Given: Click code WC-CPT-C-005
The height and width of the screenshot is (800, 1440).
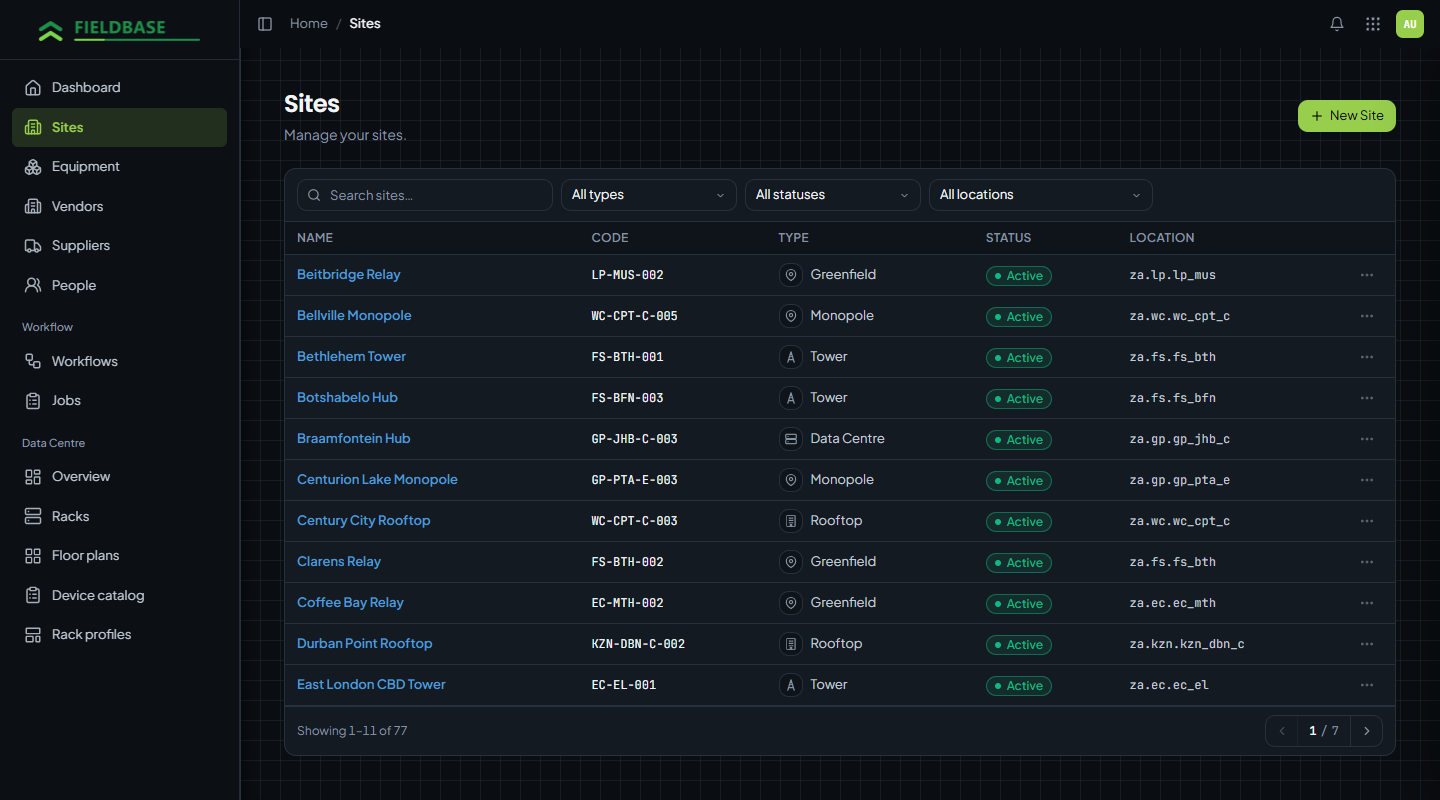Looking at the screenshot, I should (x=635, y=316).
